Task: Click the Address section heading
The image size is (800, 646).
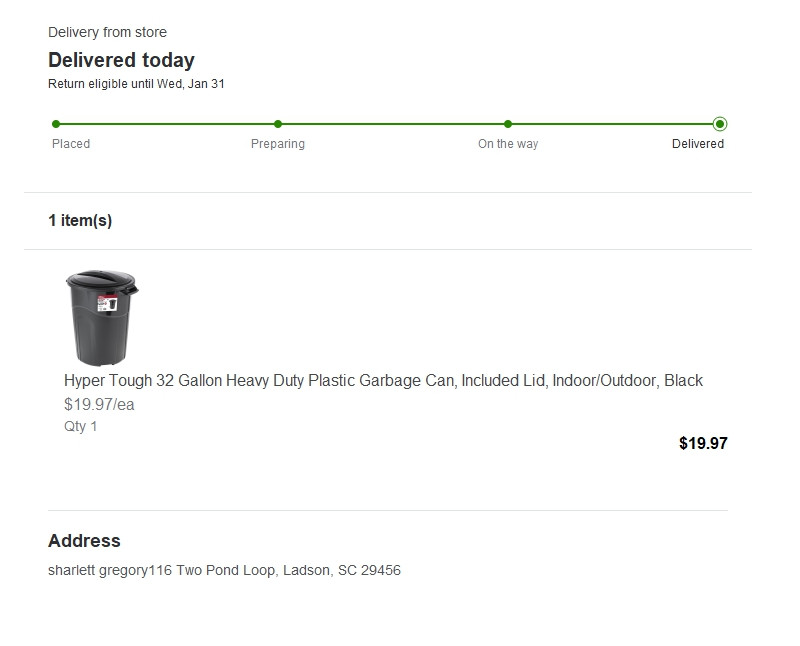Action: (84, 541)
